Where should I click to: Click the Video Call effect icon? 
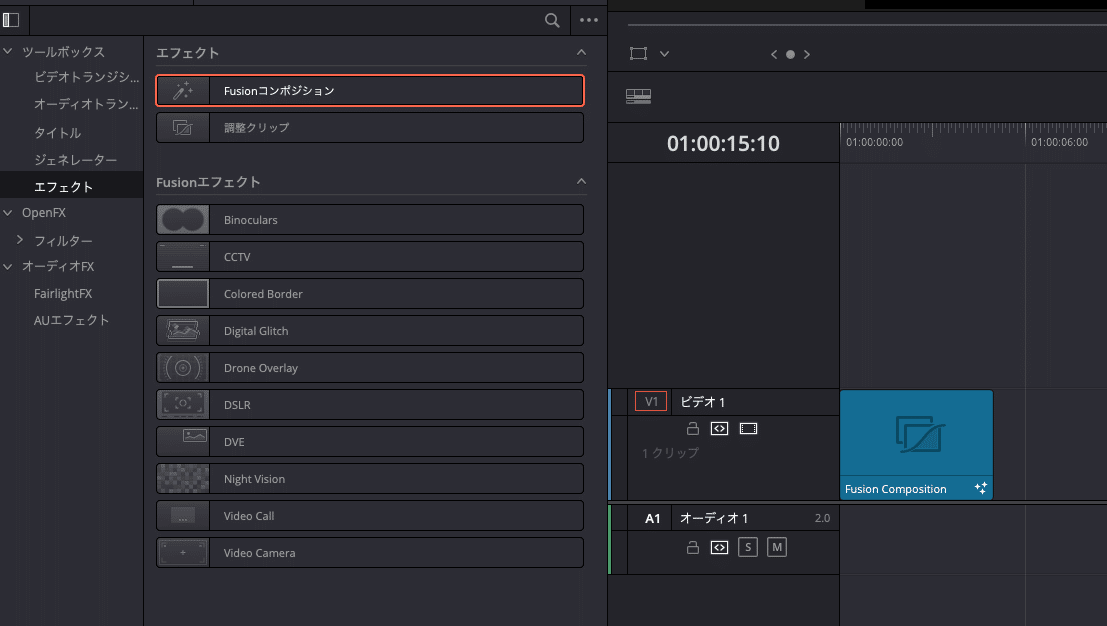[183, 516]
